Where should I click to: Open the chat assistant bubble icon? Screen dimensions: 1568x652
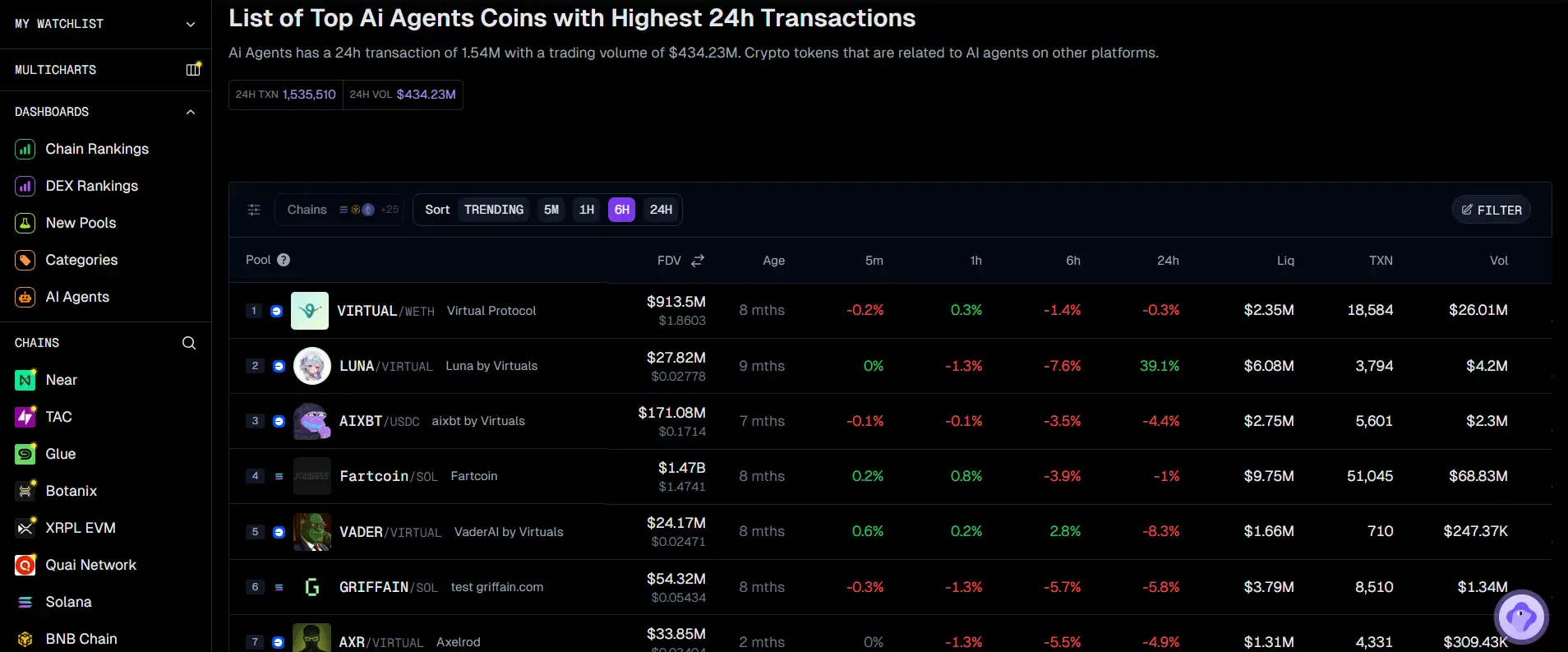pos(1521,616)
